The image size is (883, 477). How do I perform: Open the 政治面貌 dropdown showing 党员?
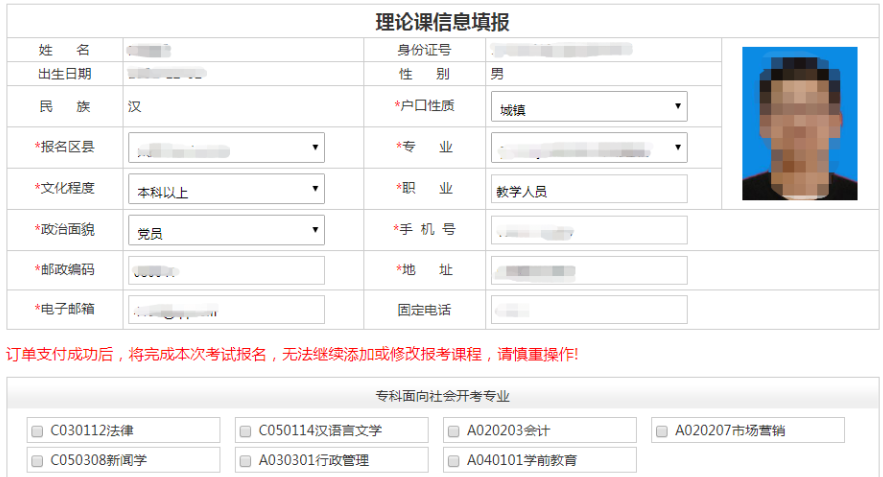point(226,230)
